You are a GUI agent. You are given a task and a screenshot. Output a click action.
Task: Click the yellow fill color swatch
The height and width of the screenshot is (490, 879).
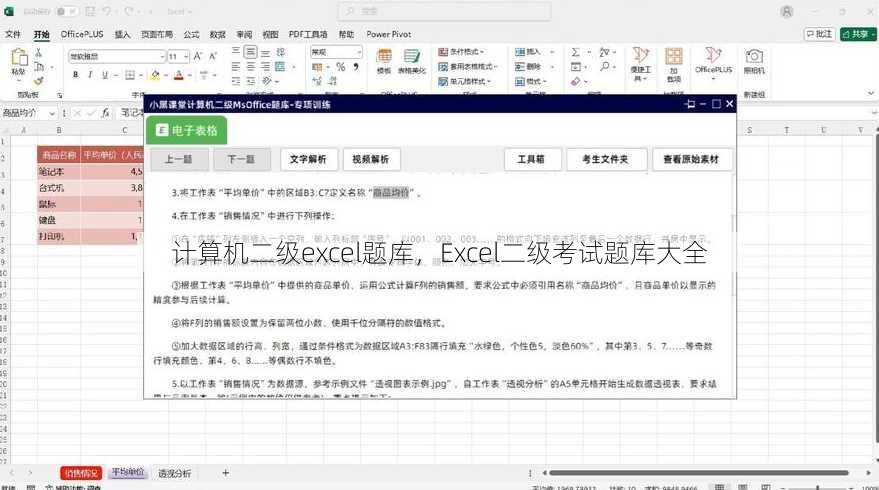click(x=155, y=75)
